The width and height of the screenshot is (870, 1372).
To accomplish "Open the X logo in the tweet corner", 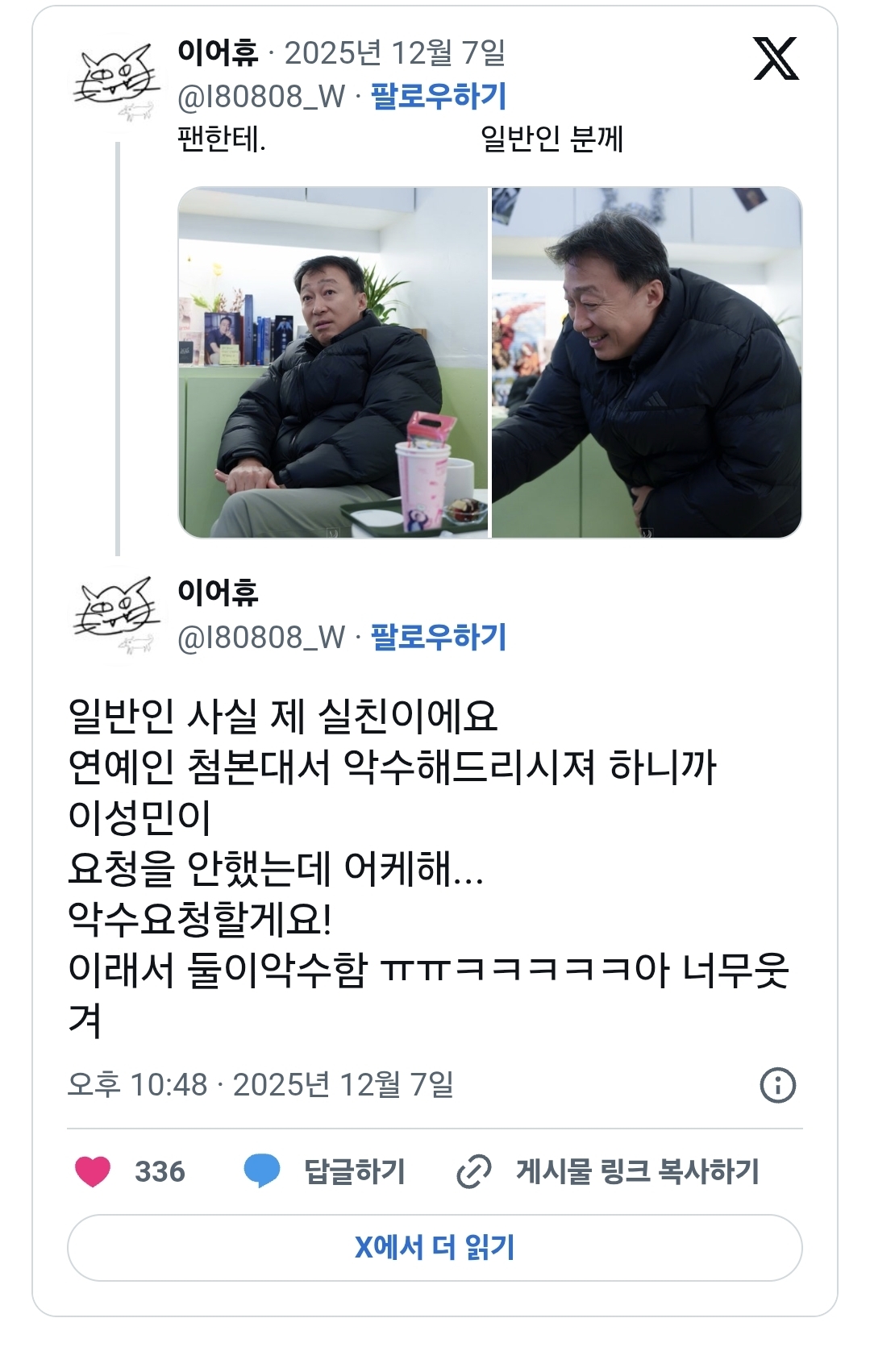I will pos(776,58).
